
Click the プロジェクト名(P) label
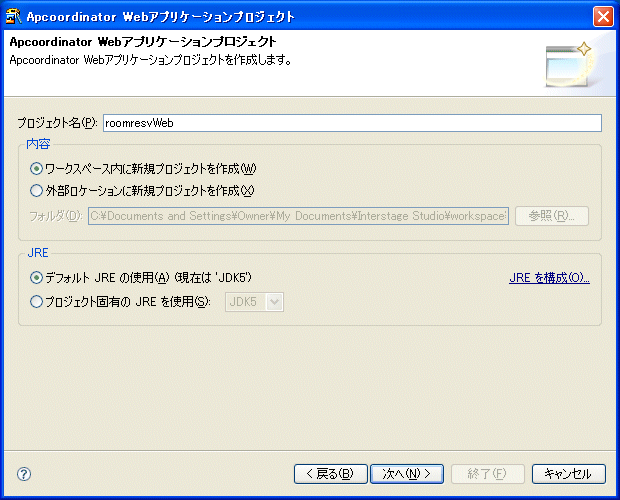tap(57, 123)
